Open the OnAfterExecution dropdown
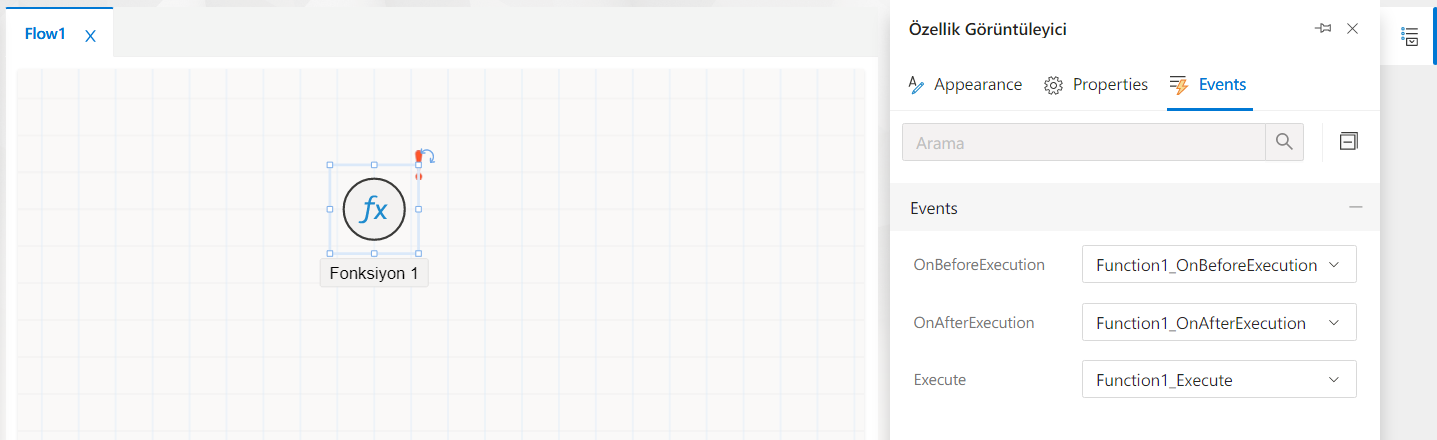This screenshot has height=440, width=1437. (x=1219, y=323)
